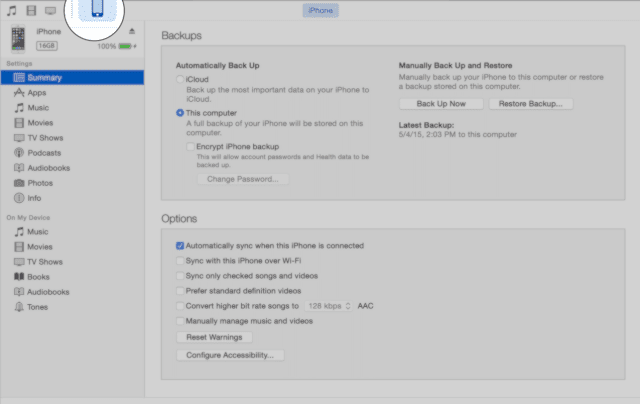This screenshot has width=640, height=404.
Task: Click Configure Accessibility button
Action: [230, 355]
